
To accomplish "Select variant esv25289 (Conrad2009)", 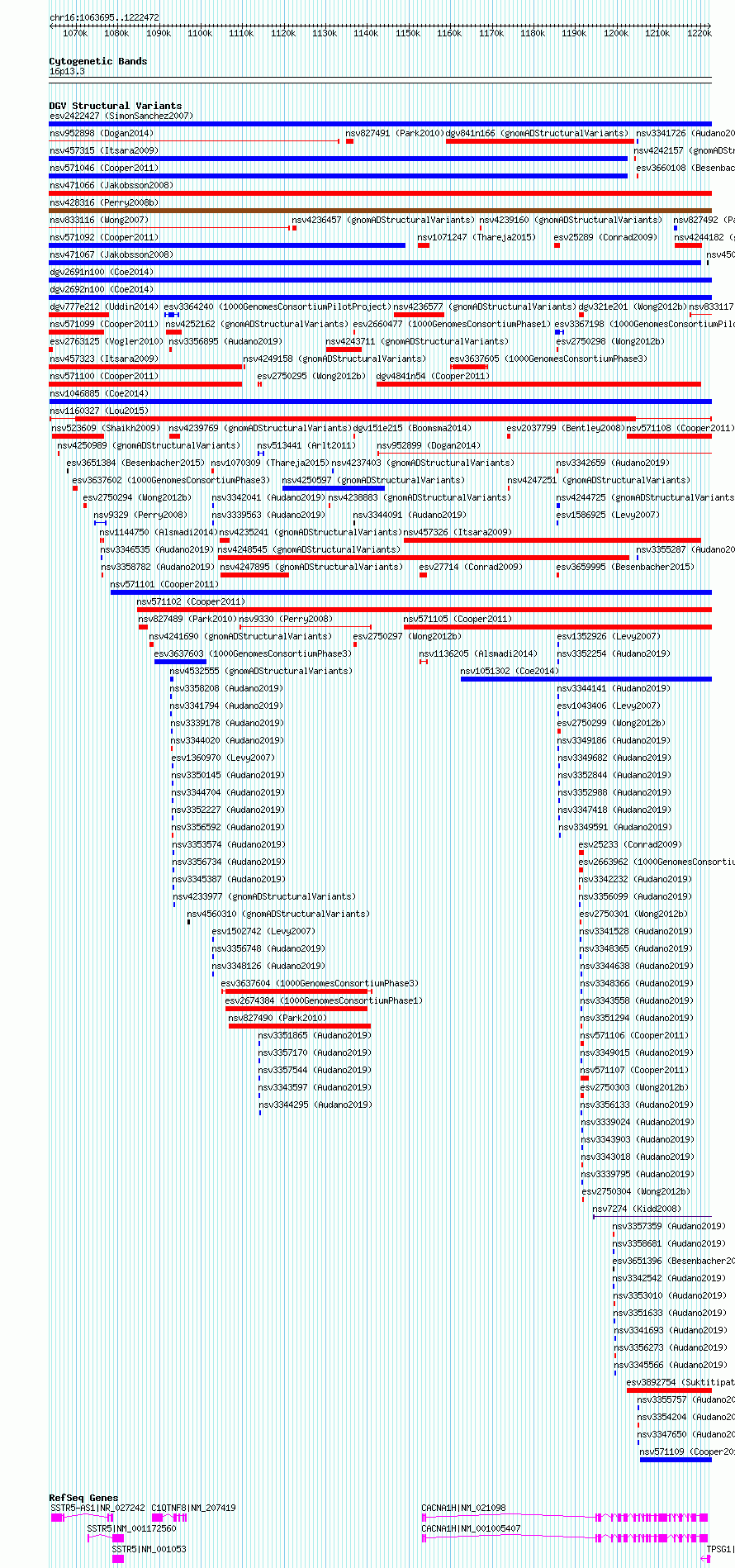I will (605, 237).
